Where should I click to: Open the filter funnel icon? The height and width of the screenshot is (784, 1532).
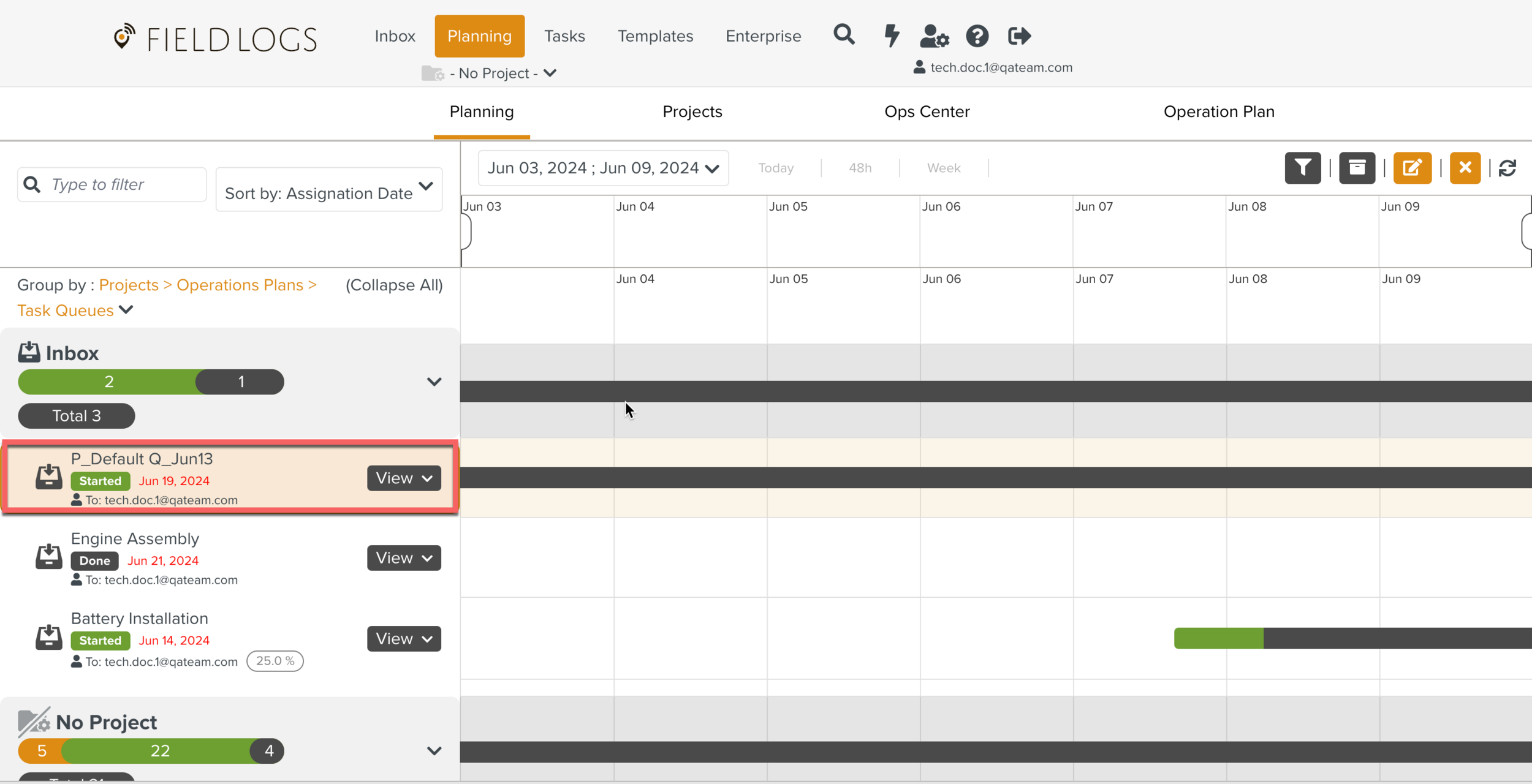coord(1303,168)
